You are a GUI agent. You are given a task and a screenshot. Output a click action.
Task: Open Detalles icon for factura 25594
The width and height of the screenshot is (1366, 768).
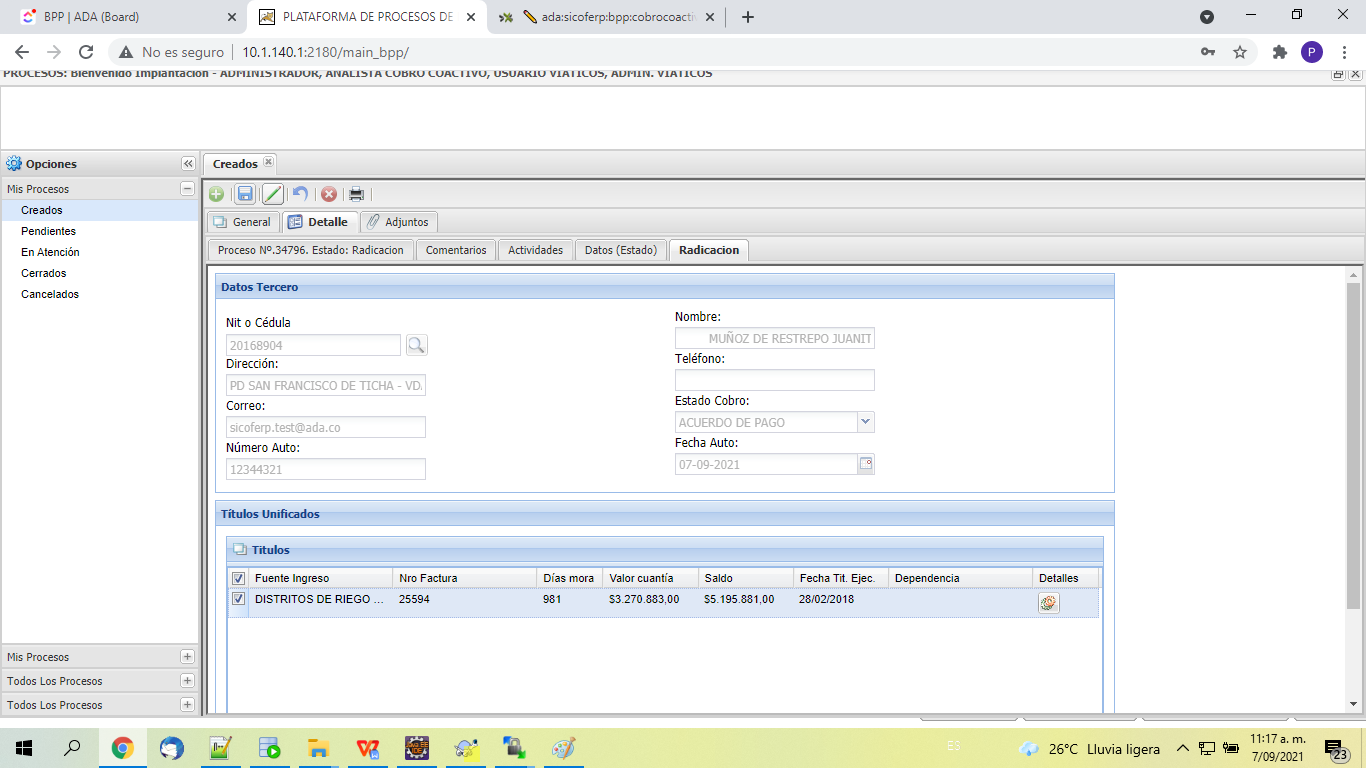(1048, 603)
